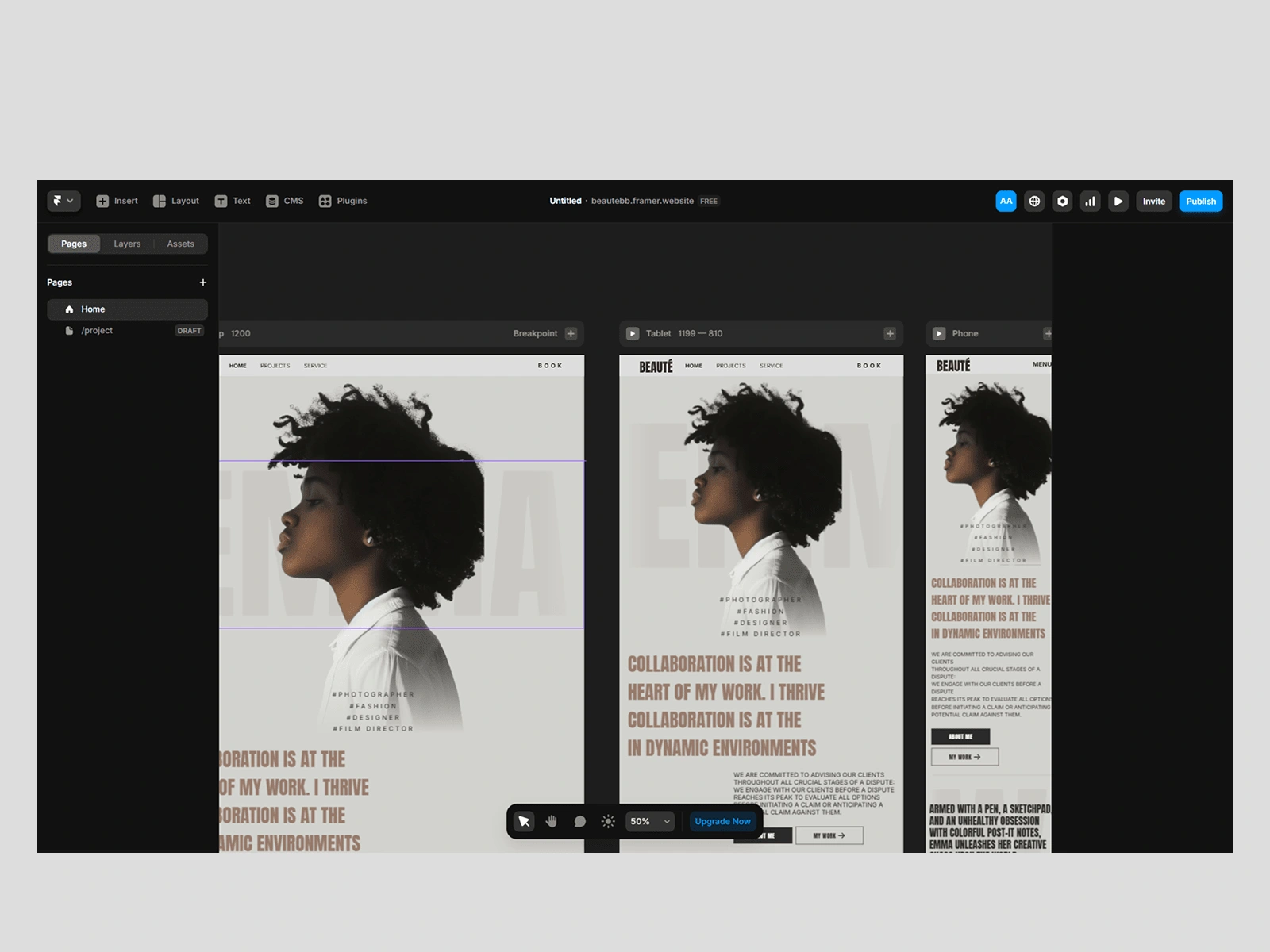Toggle light/dark canvas mode
This screenshot has width=1270, height=952.
pyautogui.click(x=608, y=821)
